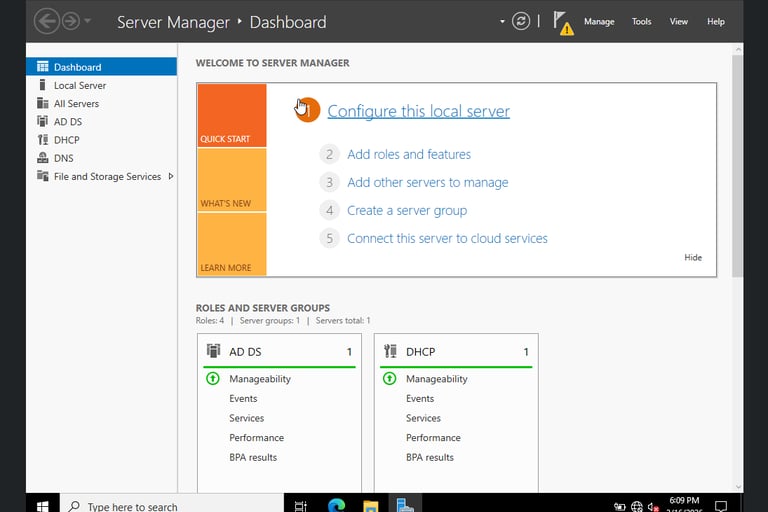Hide the welcome panel
768x512 pixels.
pos(693,257)
